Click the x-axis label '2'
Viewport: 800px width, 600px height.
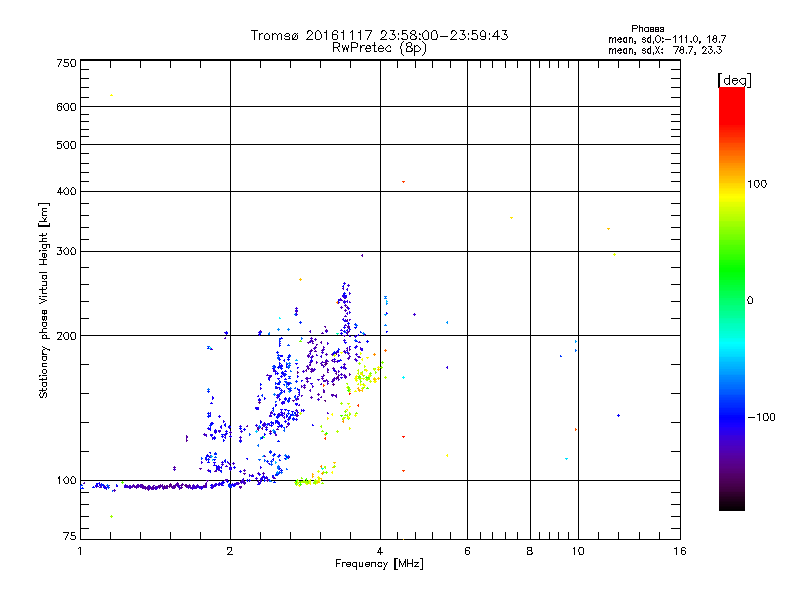tap(230, 551)
